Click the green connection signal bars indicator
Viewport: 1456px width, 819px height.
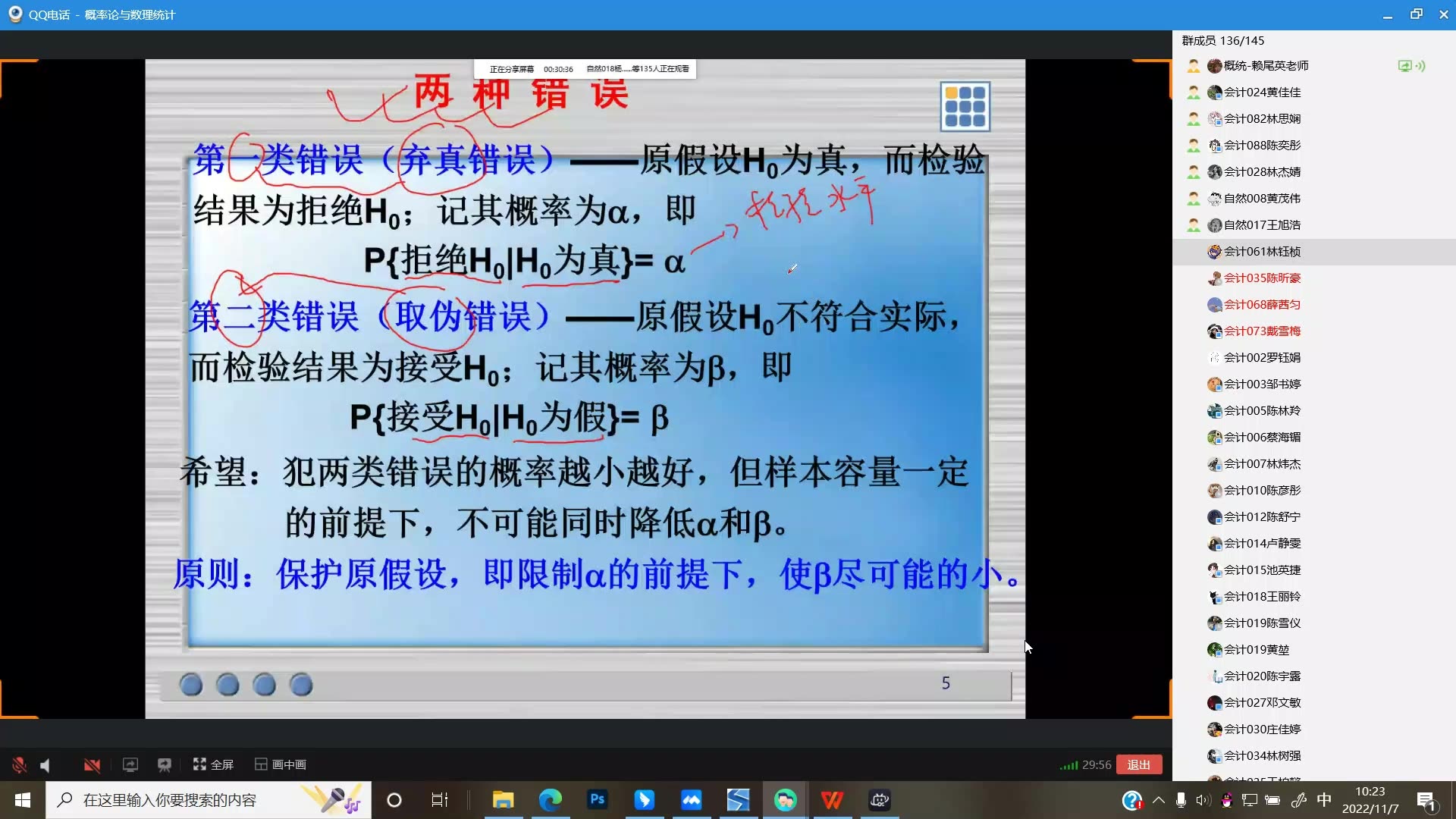click(1069, 764)
